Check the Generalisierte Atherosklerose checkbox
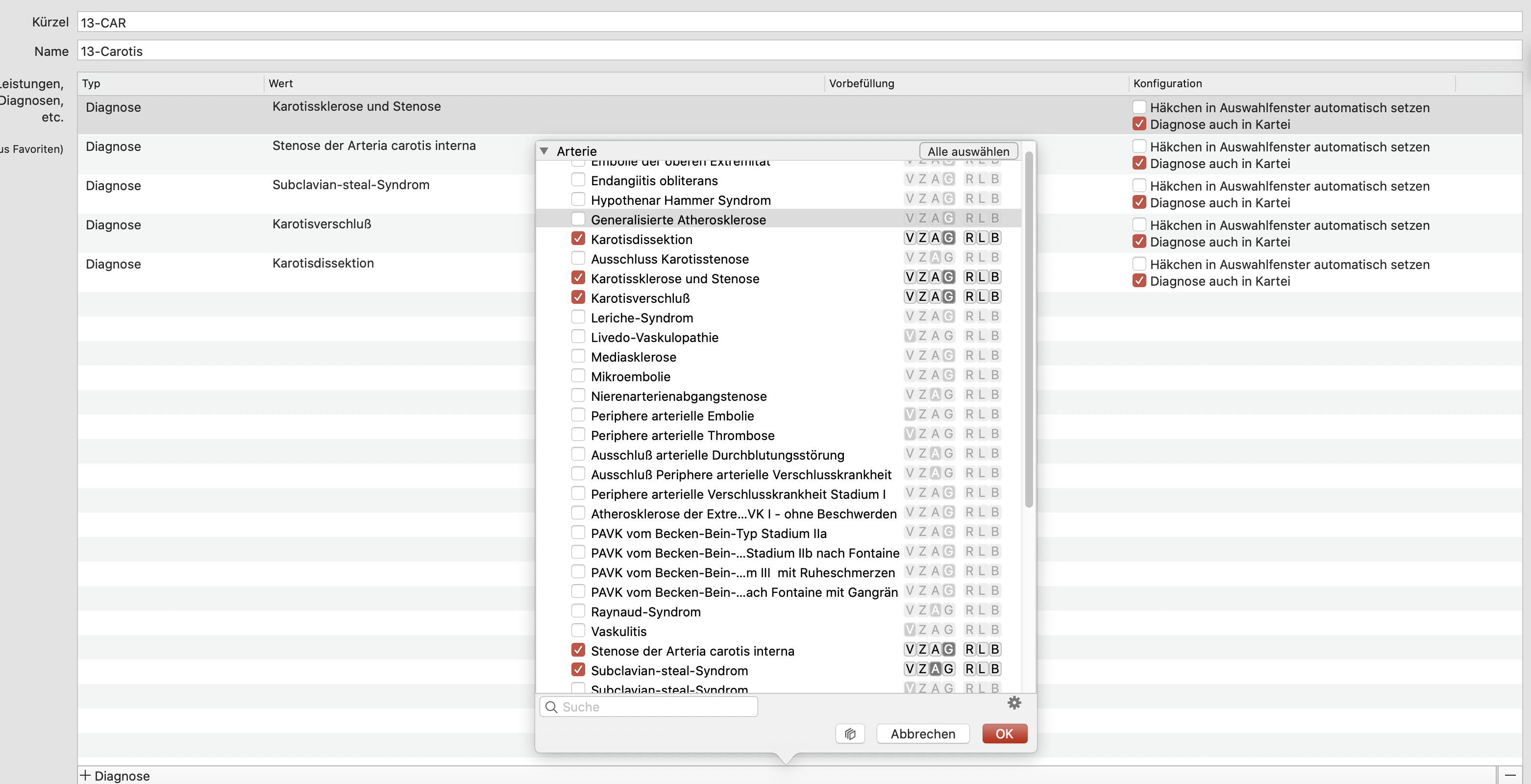 [578, 219]
